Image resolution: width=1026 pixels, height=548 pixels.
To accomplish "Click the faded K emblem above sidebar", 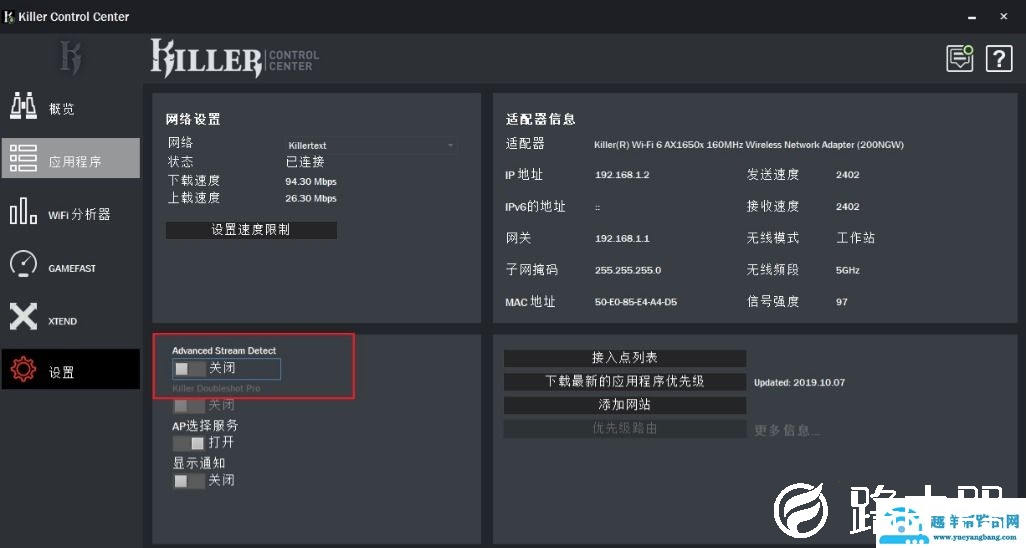I will pos(71,57).
